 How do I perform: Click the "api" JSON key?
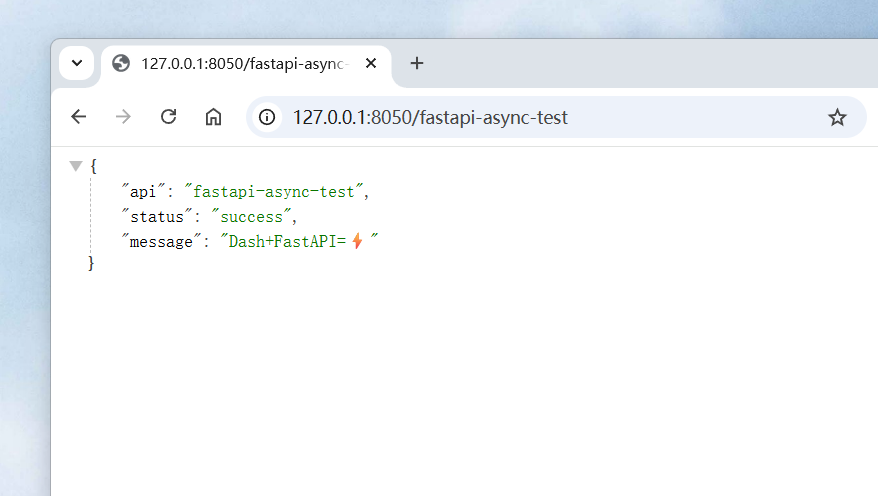click(x=143, y=191)
